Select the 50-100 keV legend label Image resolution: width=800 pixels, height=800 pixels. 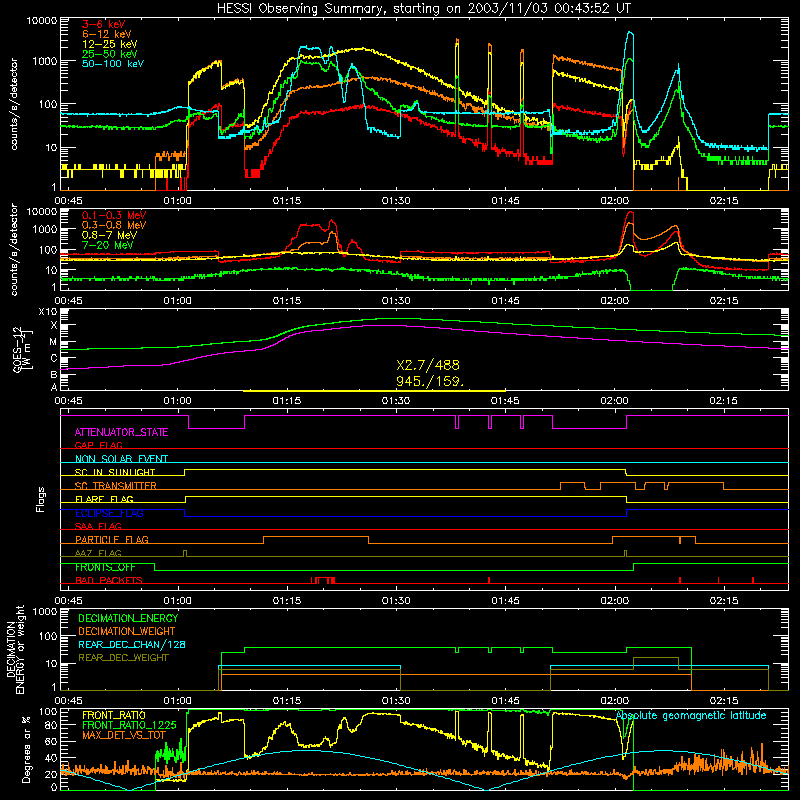point(113,64)
